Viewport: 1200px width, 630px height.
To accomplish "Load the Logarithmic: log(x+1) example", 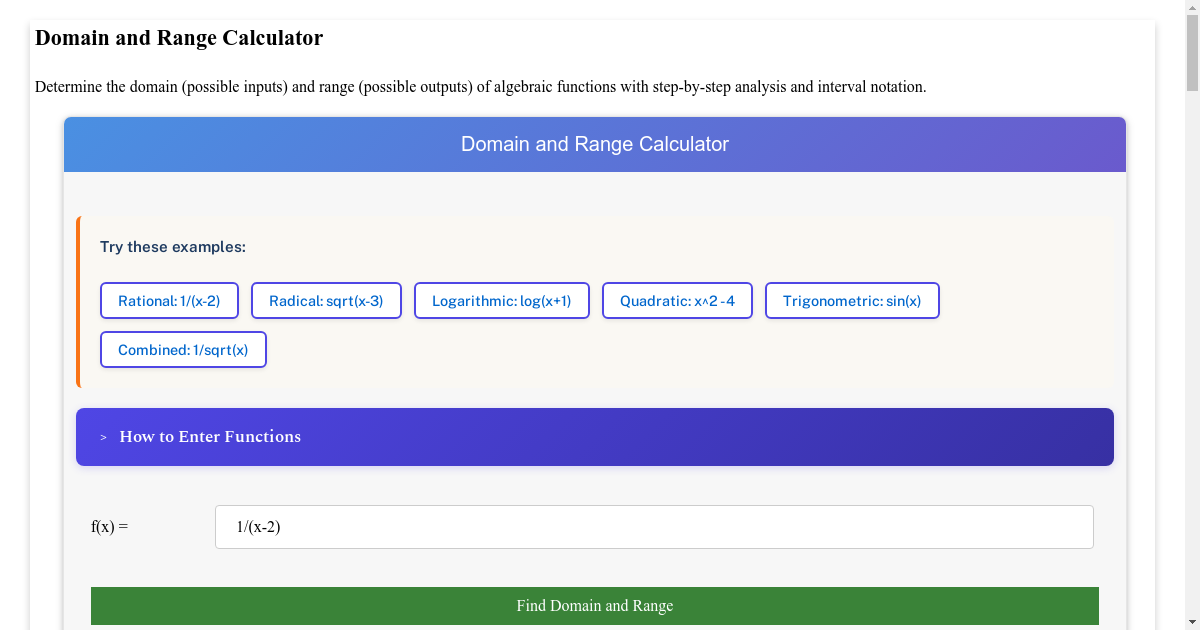I will [x=501, y=301].
